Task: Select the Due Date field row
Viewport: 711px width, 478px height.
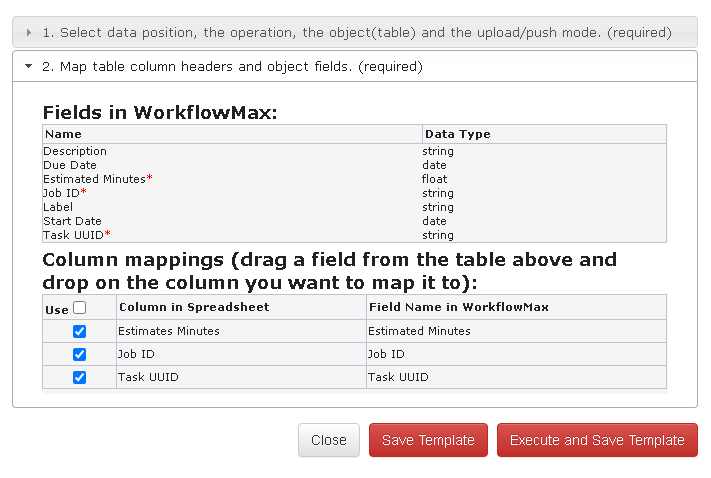Action: click(x=355, y=165)
